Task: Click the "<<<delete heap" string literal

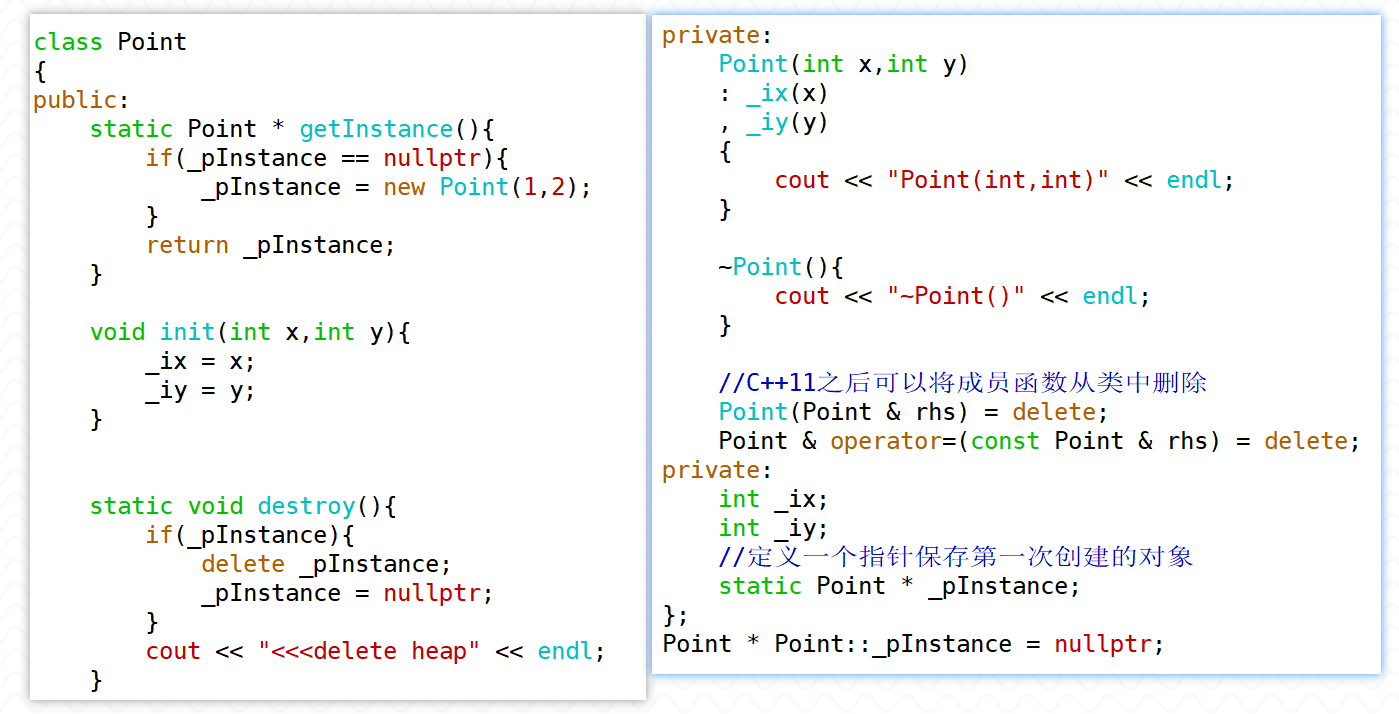Action: [x=369, y=651]
